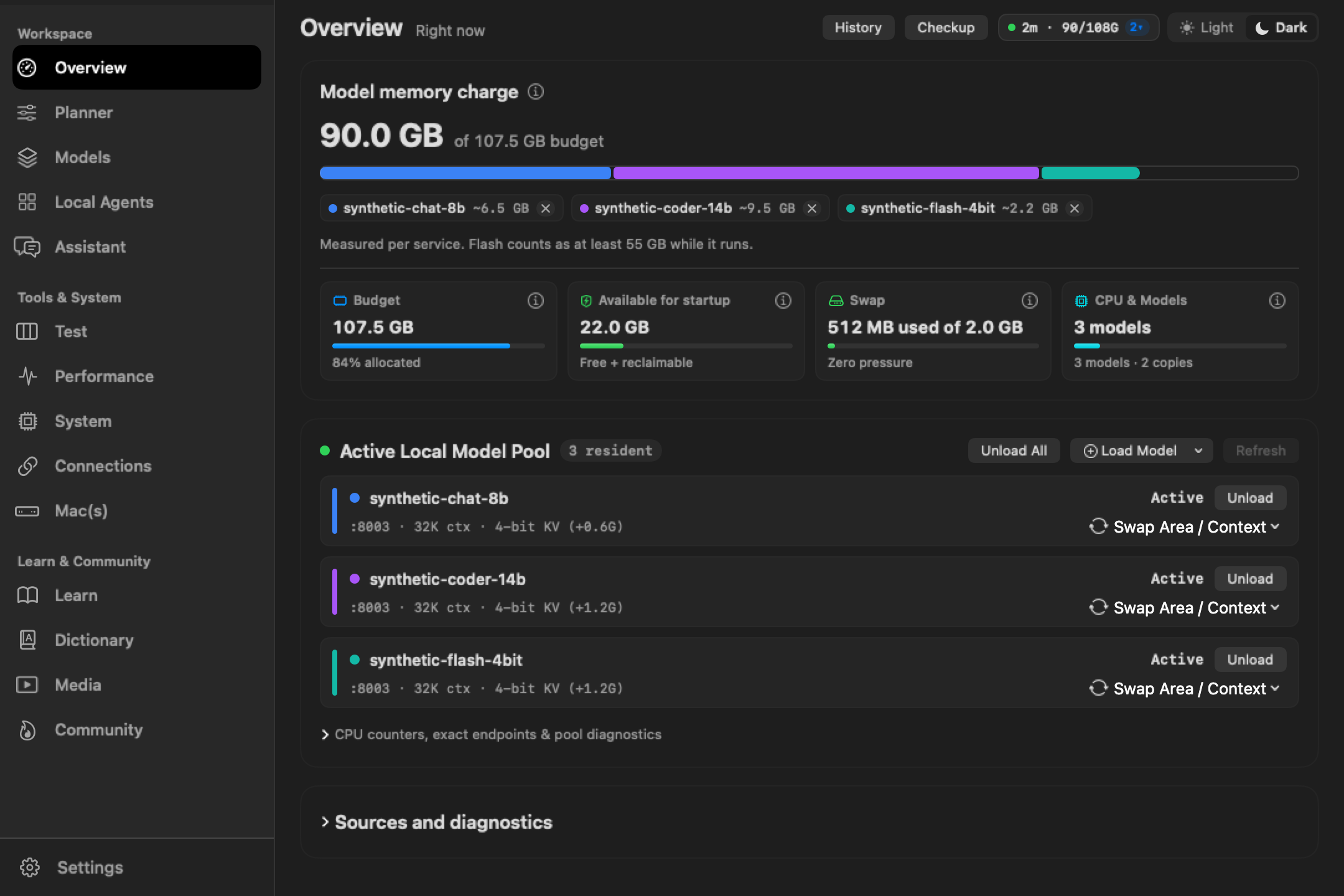Open the 2m 90/108G status indicator

click(x=1078, y=28)
